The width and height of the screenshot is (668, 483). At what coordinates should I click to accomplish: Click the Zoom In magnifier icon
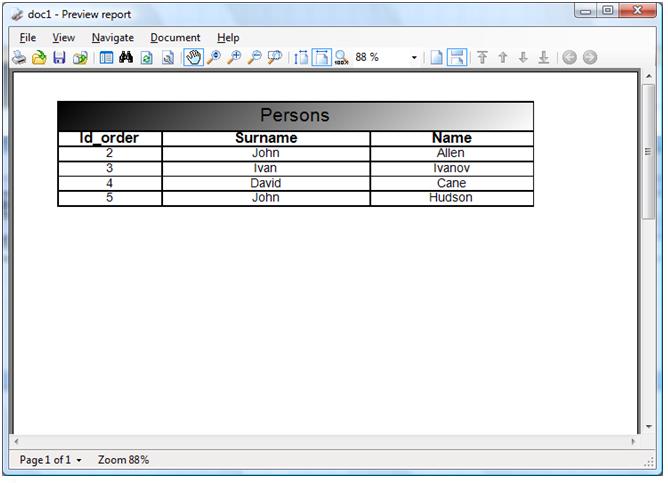(x=235, y=57)
